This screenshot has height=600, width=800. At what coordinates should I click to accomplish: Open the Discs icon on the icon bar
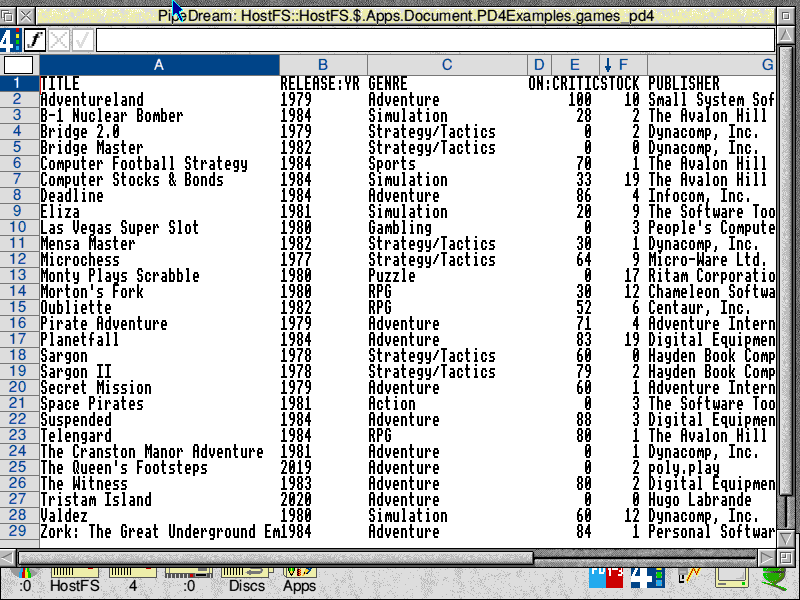247,579
